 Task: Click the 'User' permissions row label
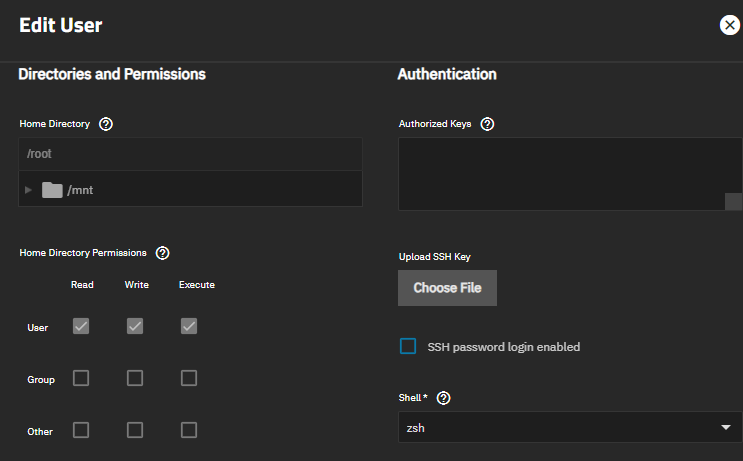(x=37, y=328)
